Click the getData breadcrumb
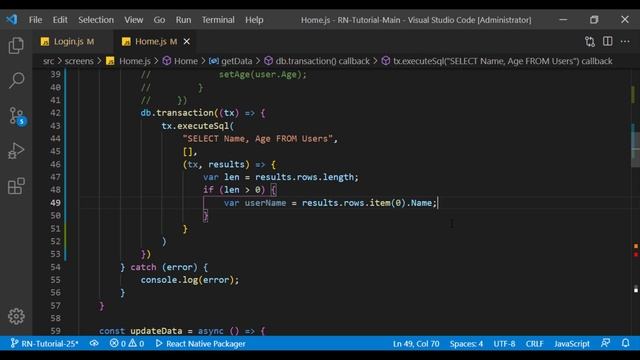The image size is (640, 360). (x=231, y=61)
